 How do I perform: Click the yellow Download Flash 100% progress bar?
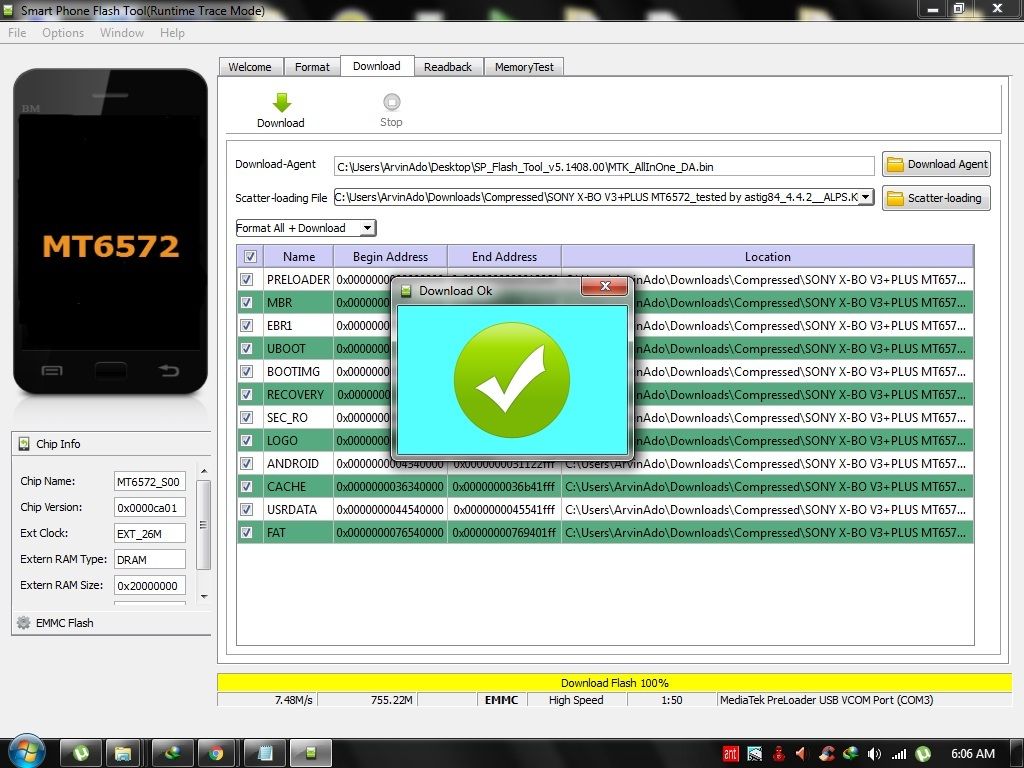pyautogui.click(x=614, y=683)
